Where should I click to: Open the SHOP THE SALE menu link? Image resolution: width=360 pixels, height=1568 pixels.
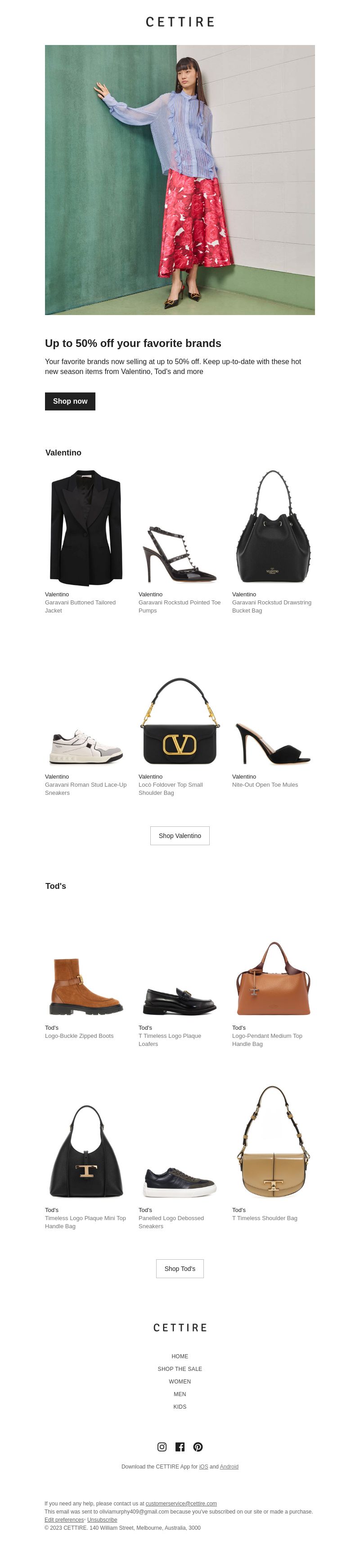click(x=180, y=1369)
